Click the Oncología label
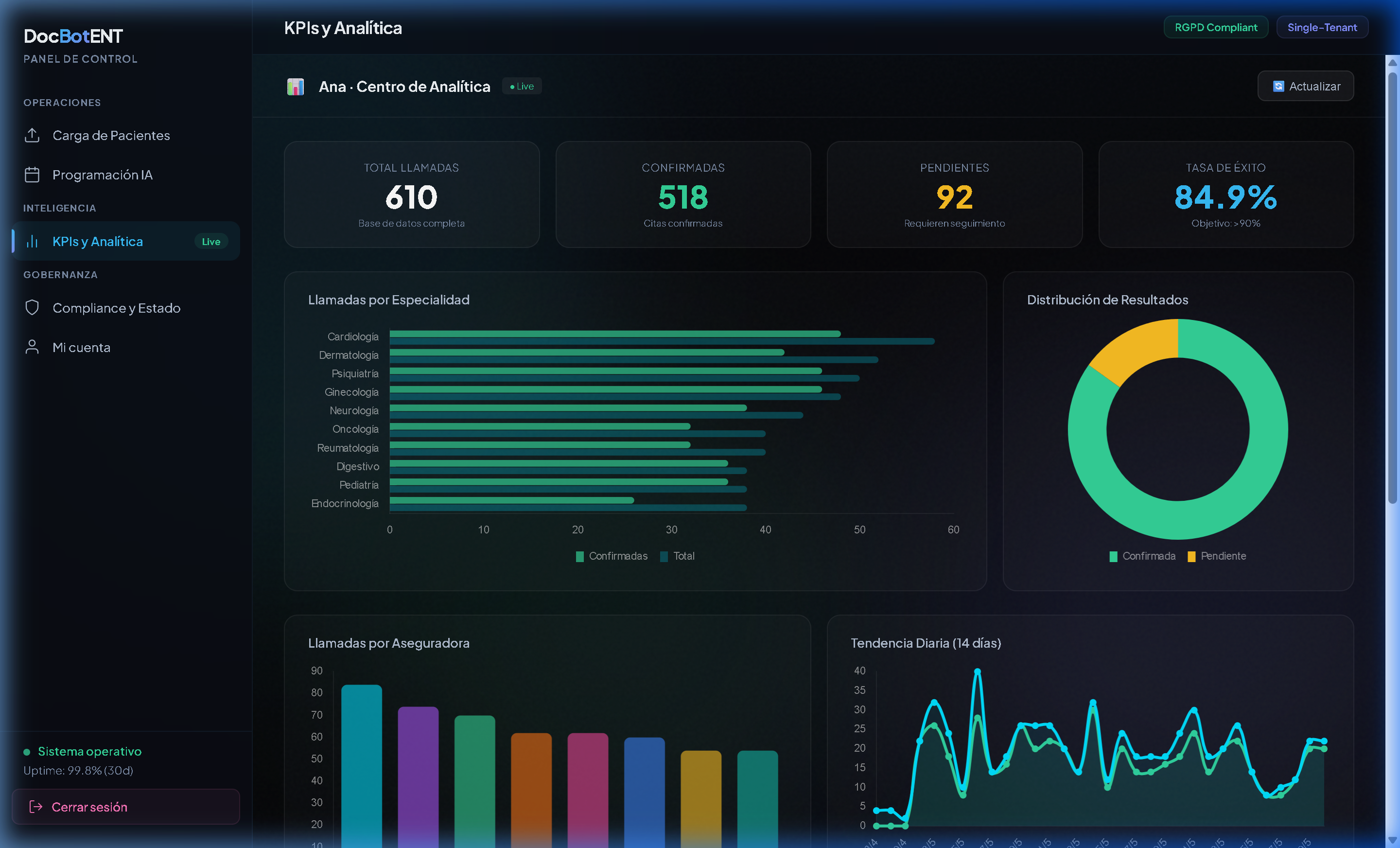1400x848 pixels. tap(355, 429)
